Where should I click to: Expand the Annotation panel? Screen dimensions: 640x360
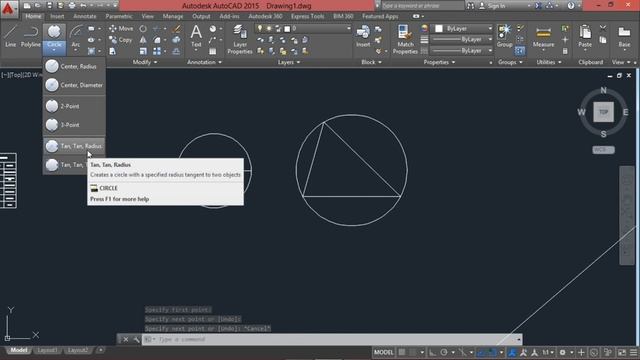click(x=204, y=62)
